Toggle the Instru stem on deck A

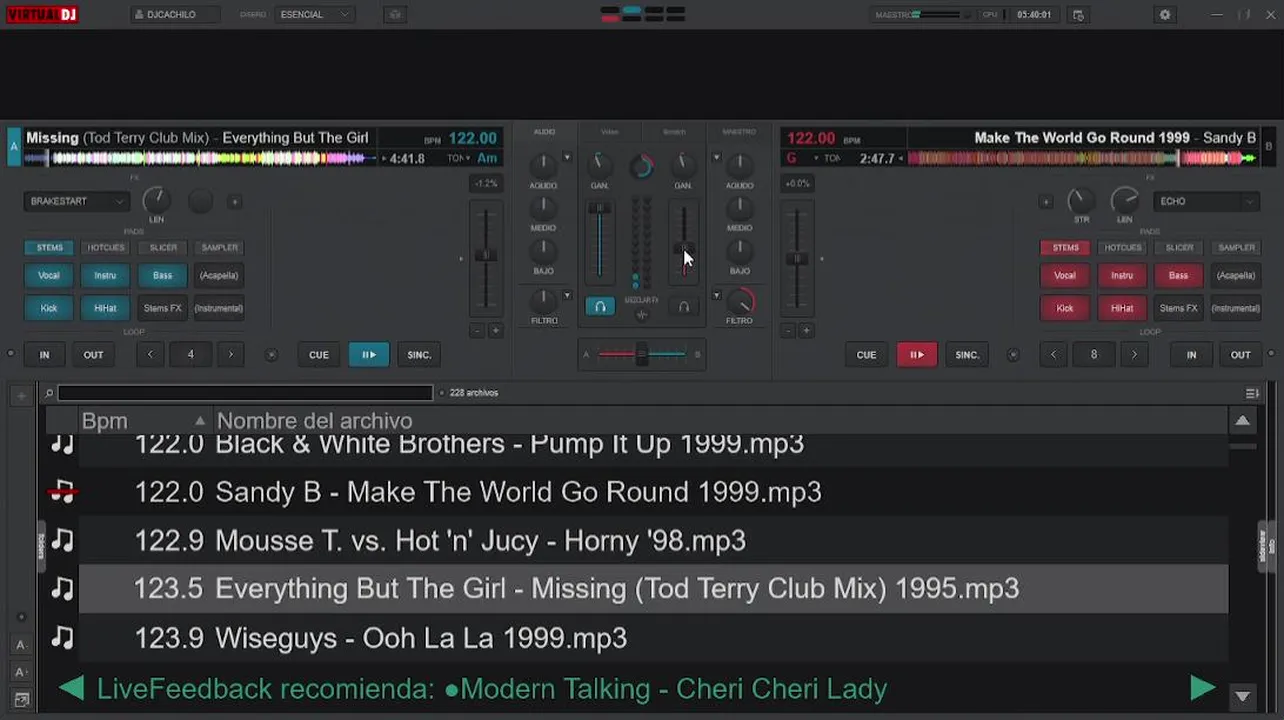[x=105, y=275]
